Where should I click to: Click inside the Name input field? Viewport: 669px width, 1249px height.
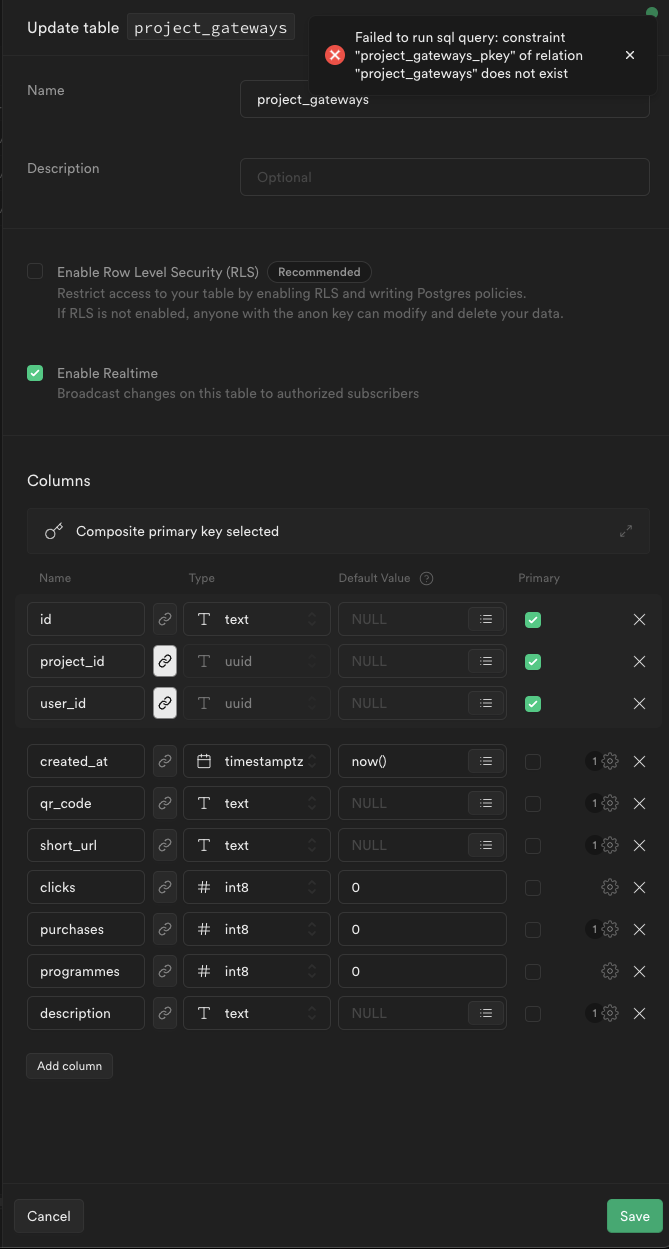[444, 99]
